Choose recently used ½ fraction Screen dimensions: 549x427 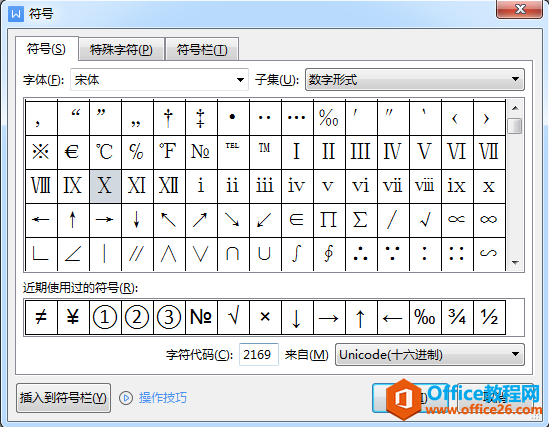[489, 317]
